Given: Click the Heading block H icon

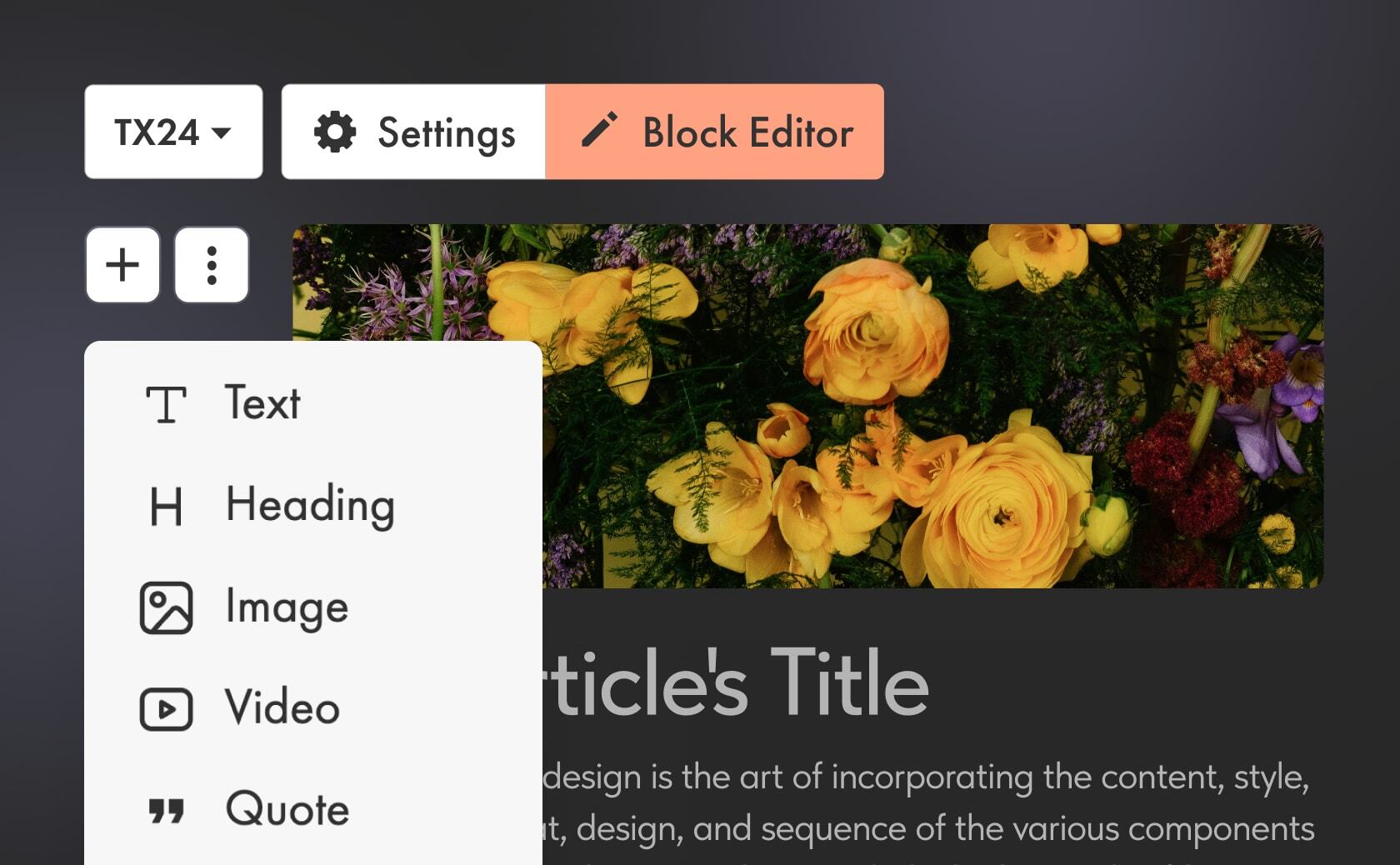Looking at the screenshot, I should 166,507.
